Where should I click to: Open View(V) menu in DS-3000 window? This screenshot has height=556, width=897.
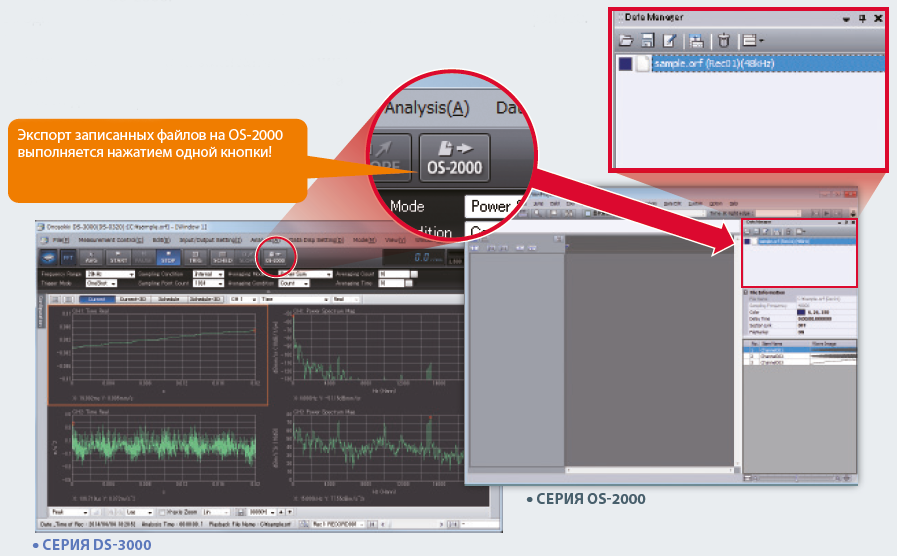tap(395, 240)
